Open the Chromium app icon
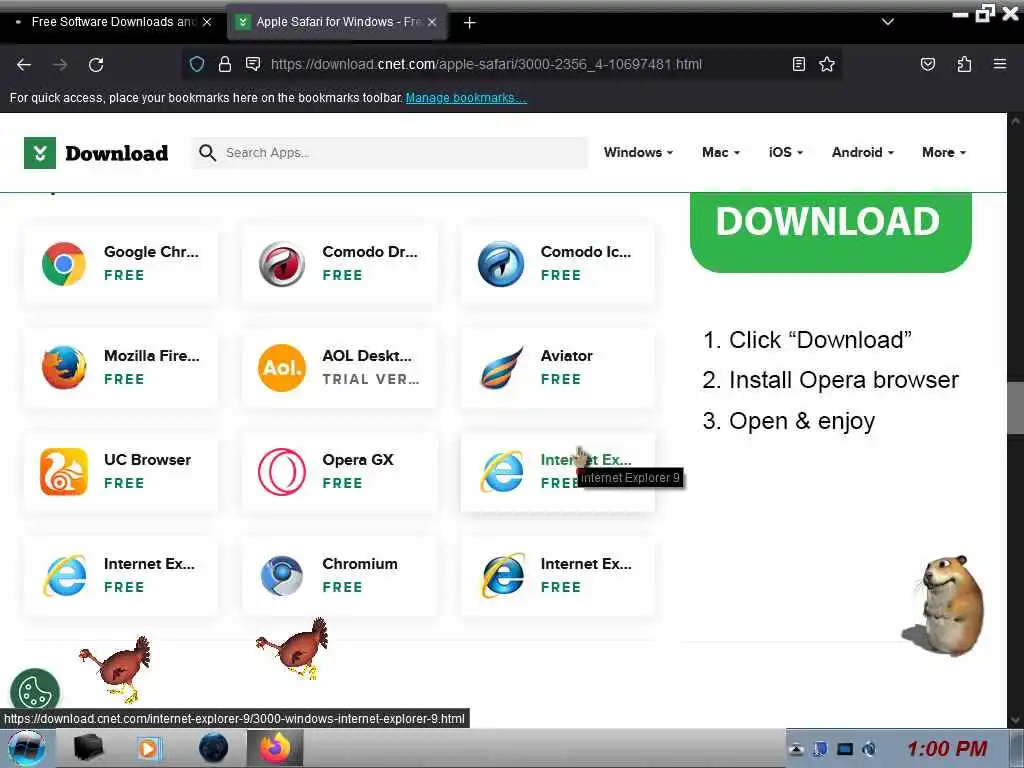 pos(281,575)
